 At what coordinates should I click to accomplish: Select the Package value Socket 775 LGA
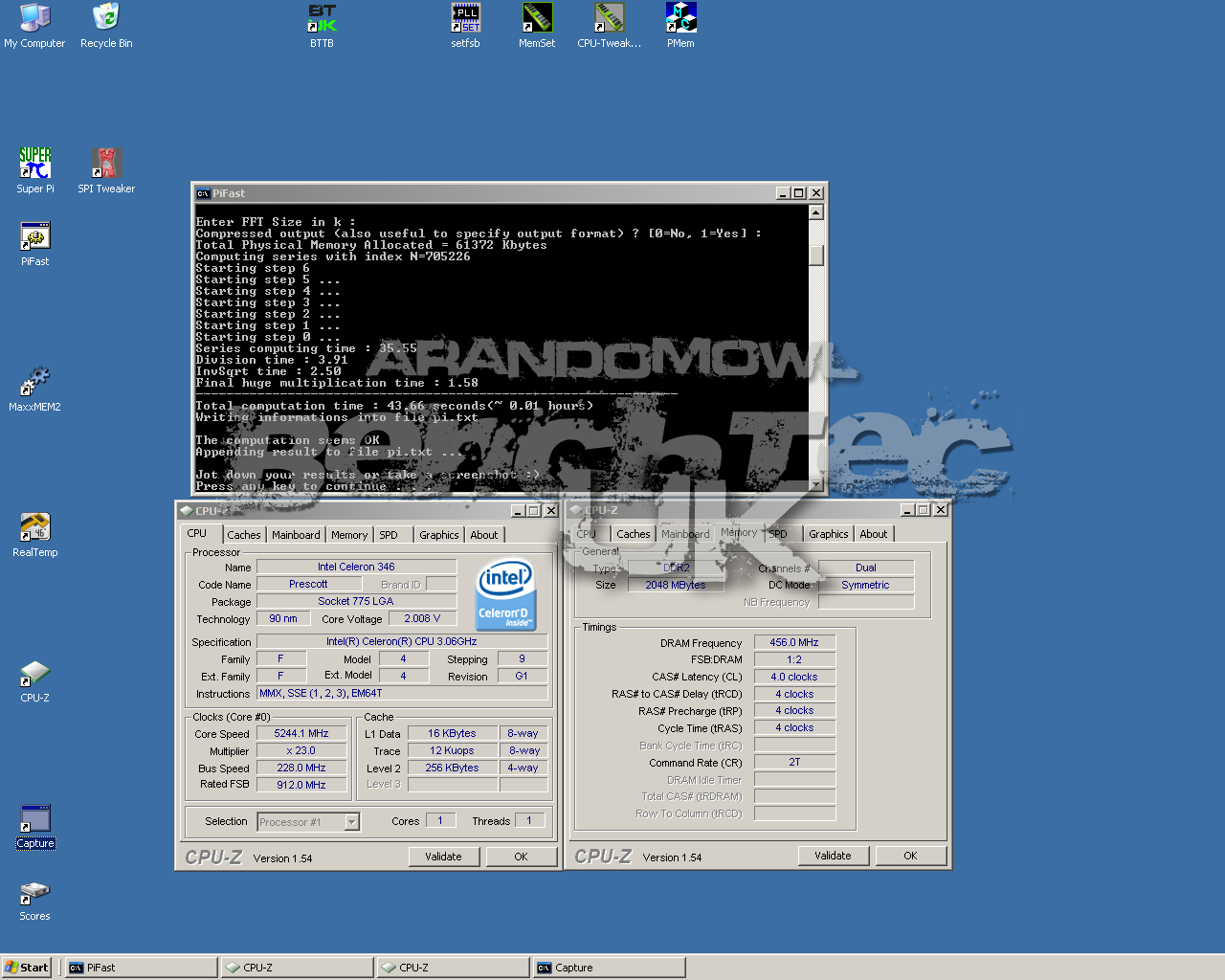[x=356, y=601]
